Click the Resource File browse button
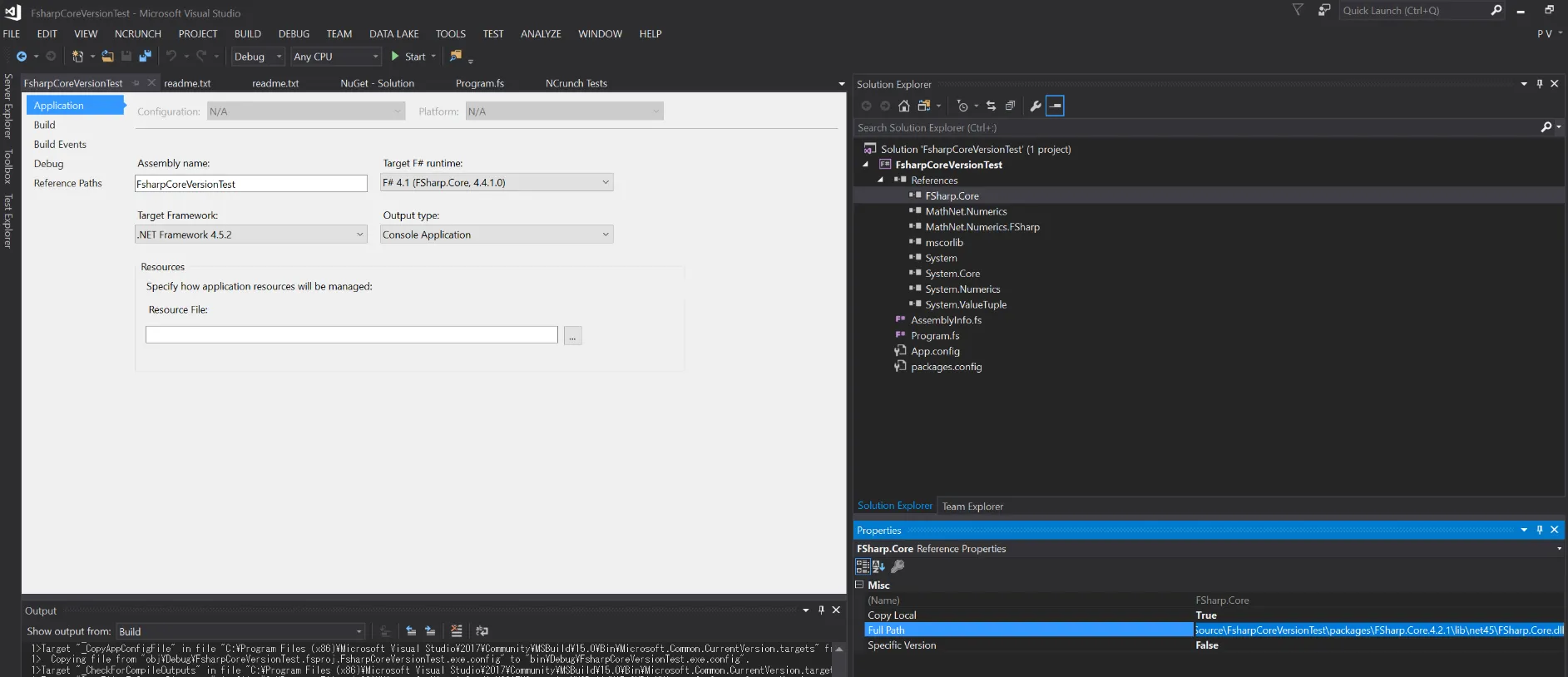The width and height of the screenshot is (1568, 677). (x=572, y=336)
